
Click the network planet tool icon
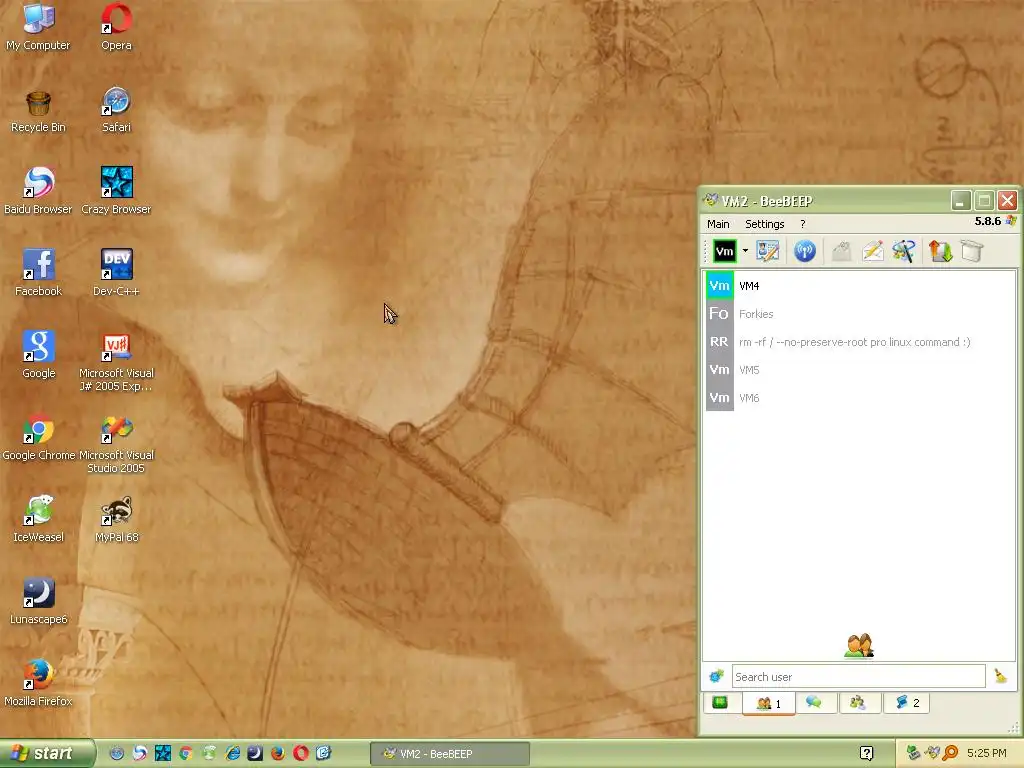(904, 251)
